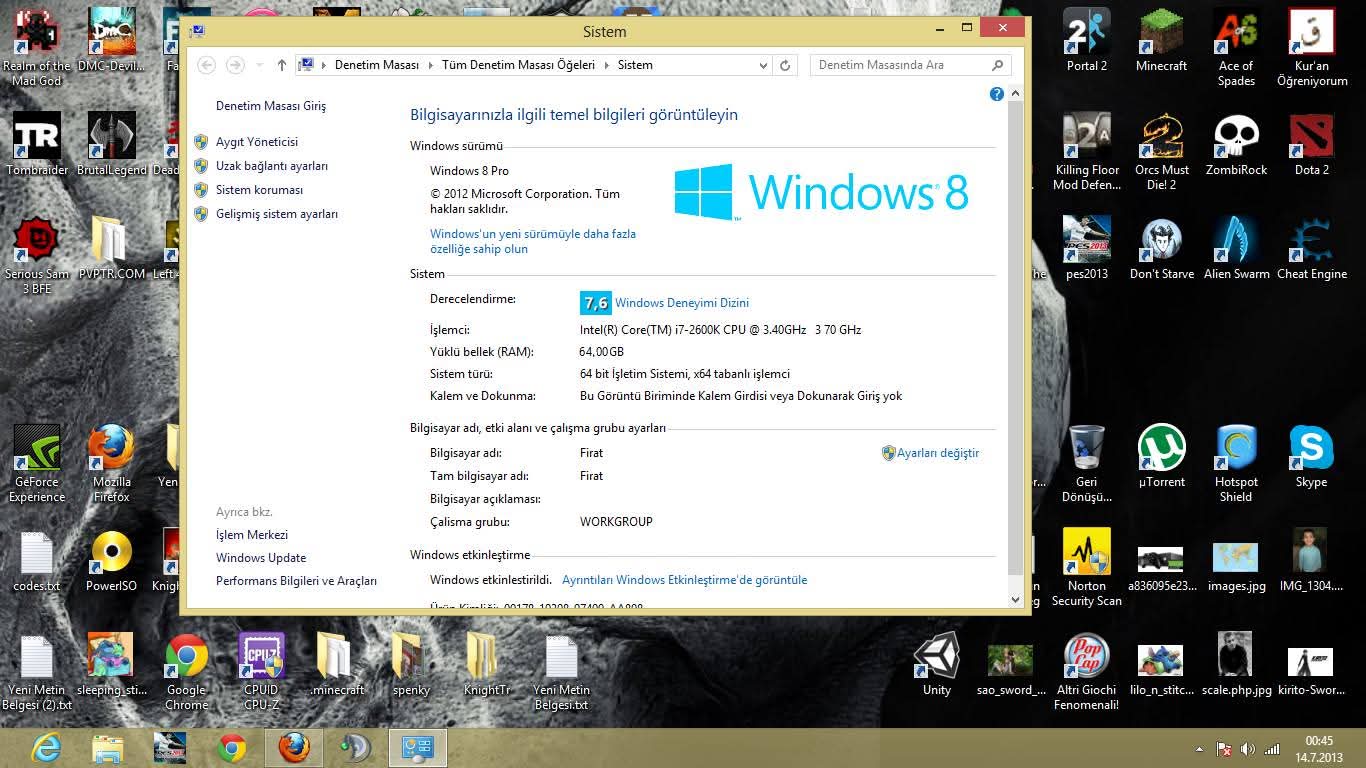Viewport: 1366px width, 768px height.
Task: Select the Realm of the Mad God icon
Action: click(x=37, y=48)
